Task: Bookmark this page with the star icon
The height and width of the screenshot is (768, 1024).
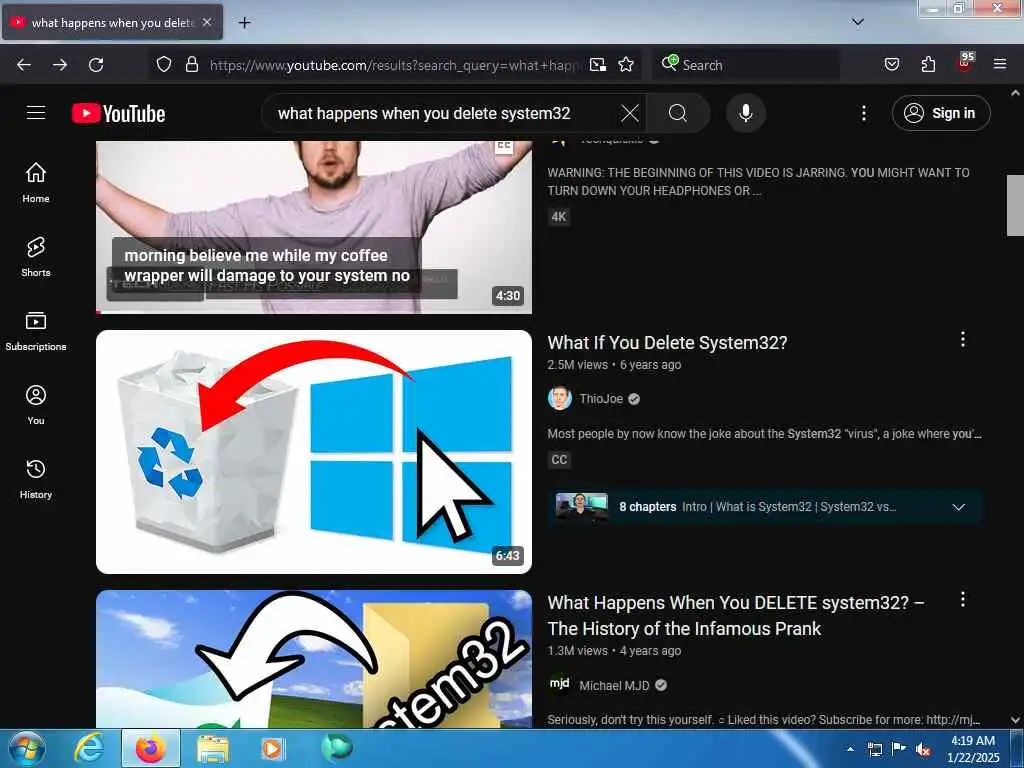Action: (x=626, y=65)
